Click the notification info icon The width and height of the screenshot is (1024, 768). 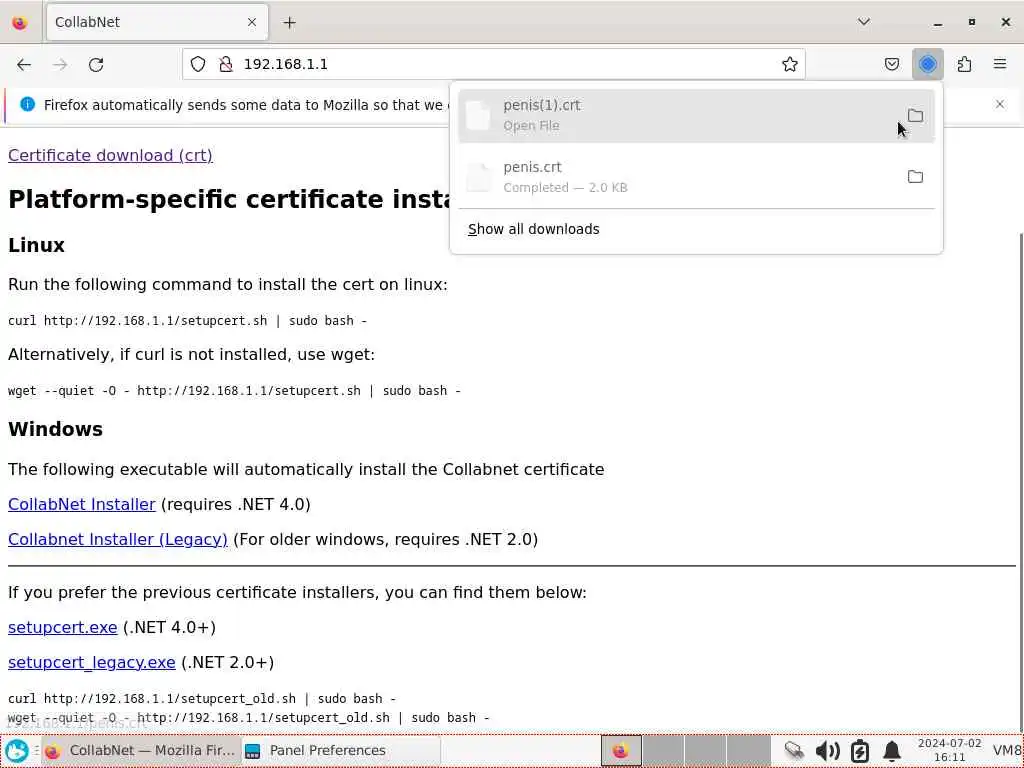(27, 104)
